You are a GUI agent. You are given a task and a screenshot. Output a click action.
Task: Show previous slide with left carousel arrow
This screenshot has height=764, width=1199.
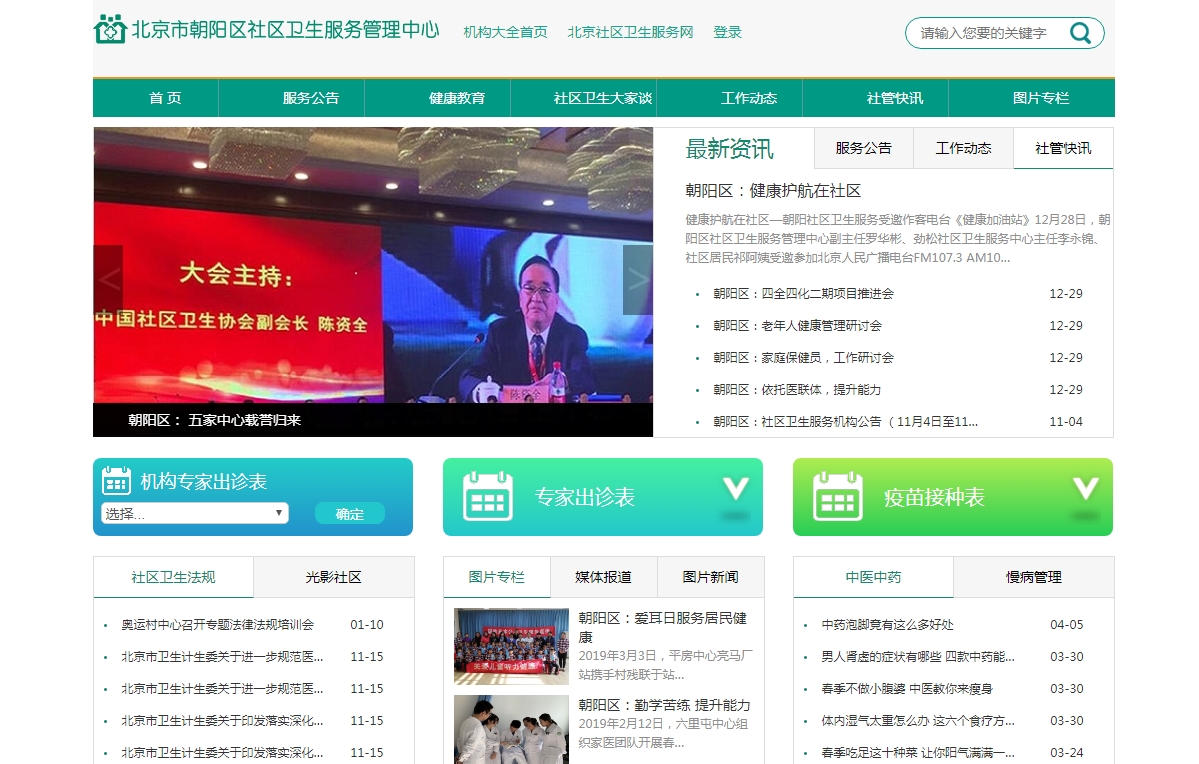[108, 280]
